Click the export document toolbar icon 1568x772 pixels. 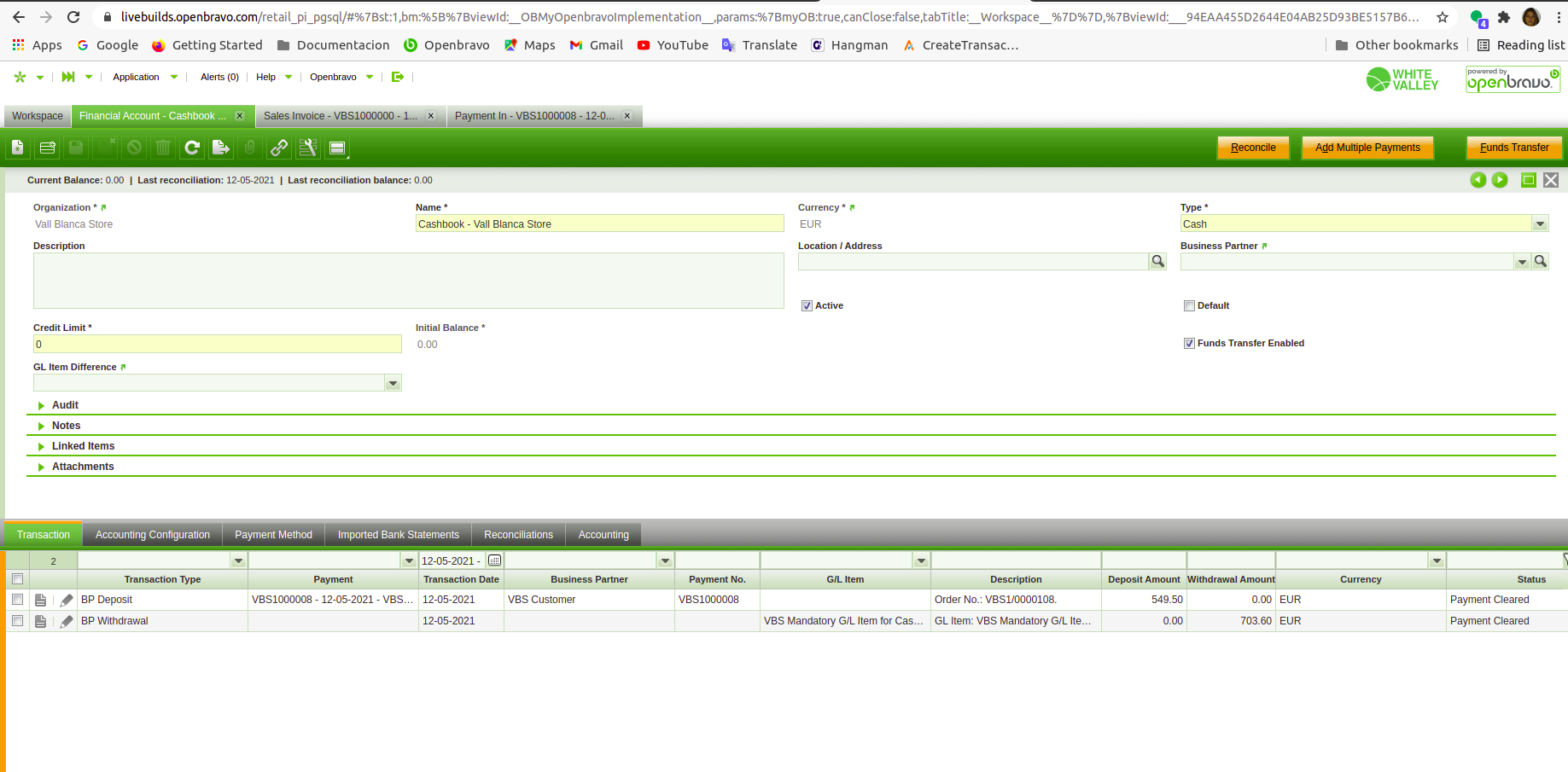pyautogui.click(x=221, y=148)
